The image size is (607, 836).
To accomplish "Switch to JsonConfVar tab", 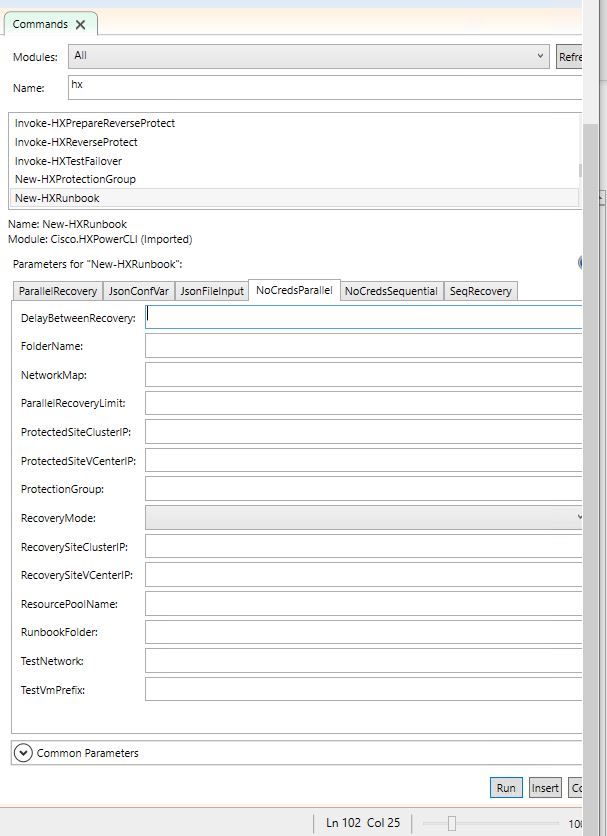I will 139,291.
